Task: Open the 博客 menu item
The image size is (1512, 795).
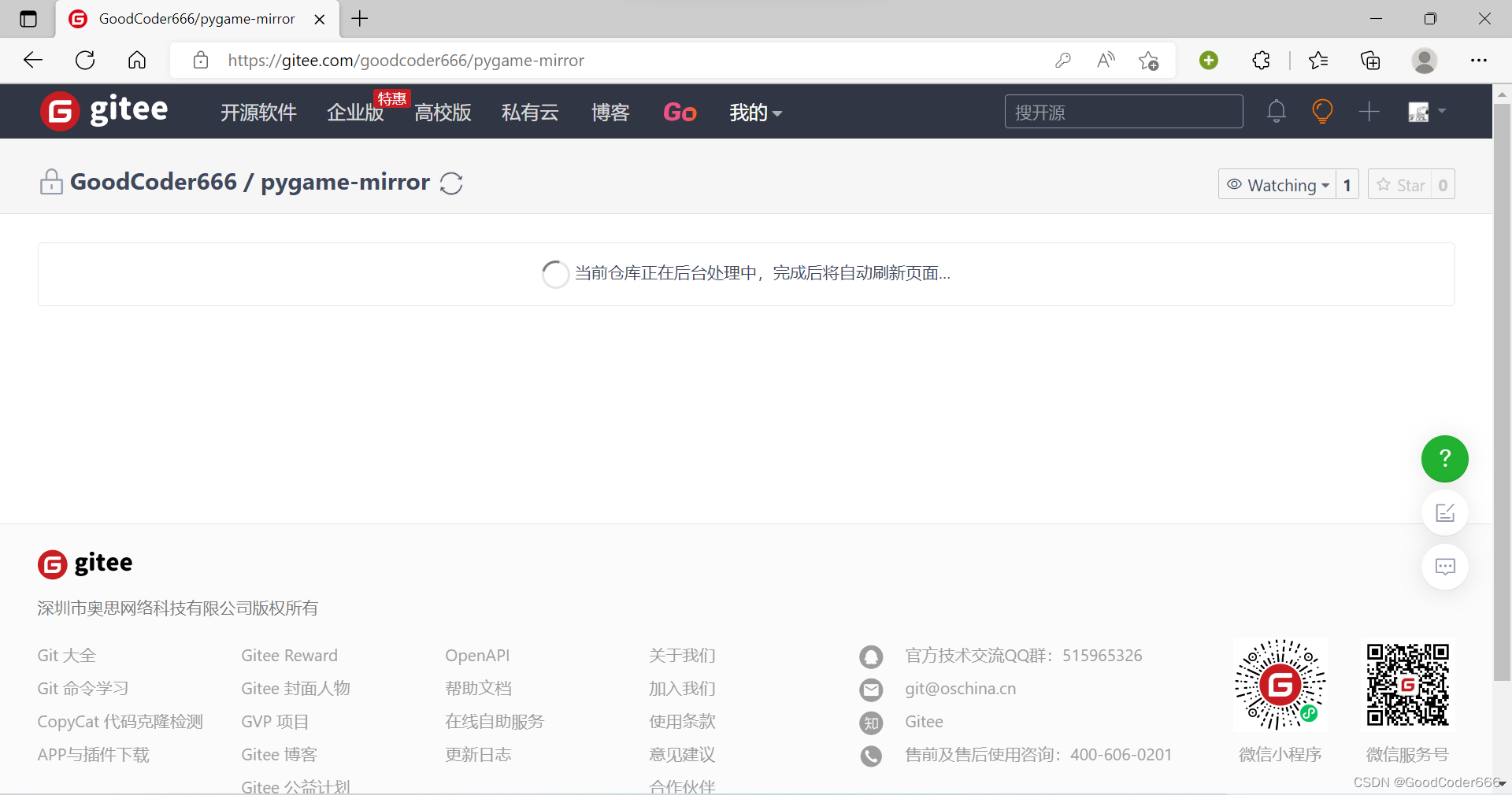Action: (x=610, y=113)
